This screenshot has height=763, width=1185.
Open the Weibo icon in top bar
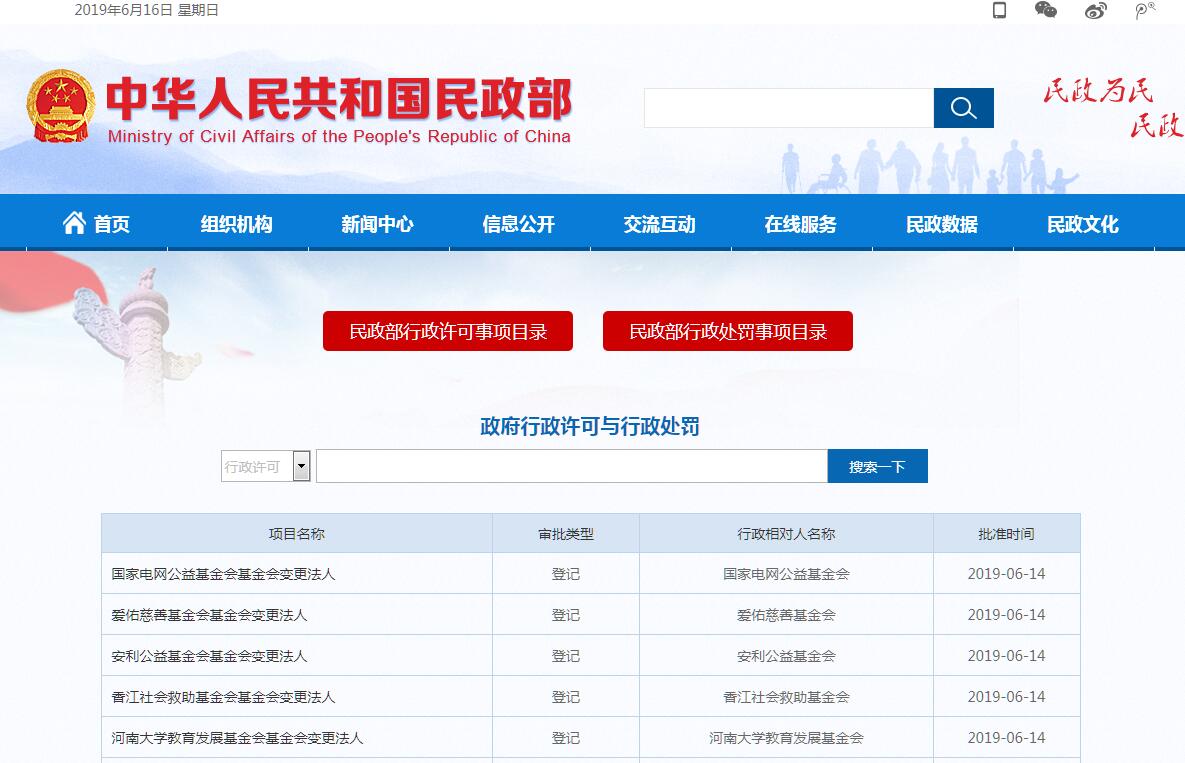tap(1096, 10)
